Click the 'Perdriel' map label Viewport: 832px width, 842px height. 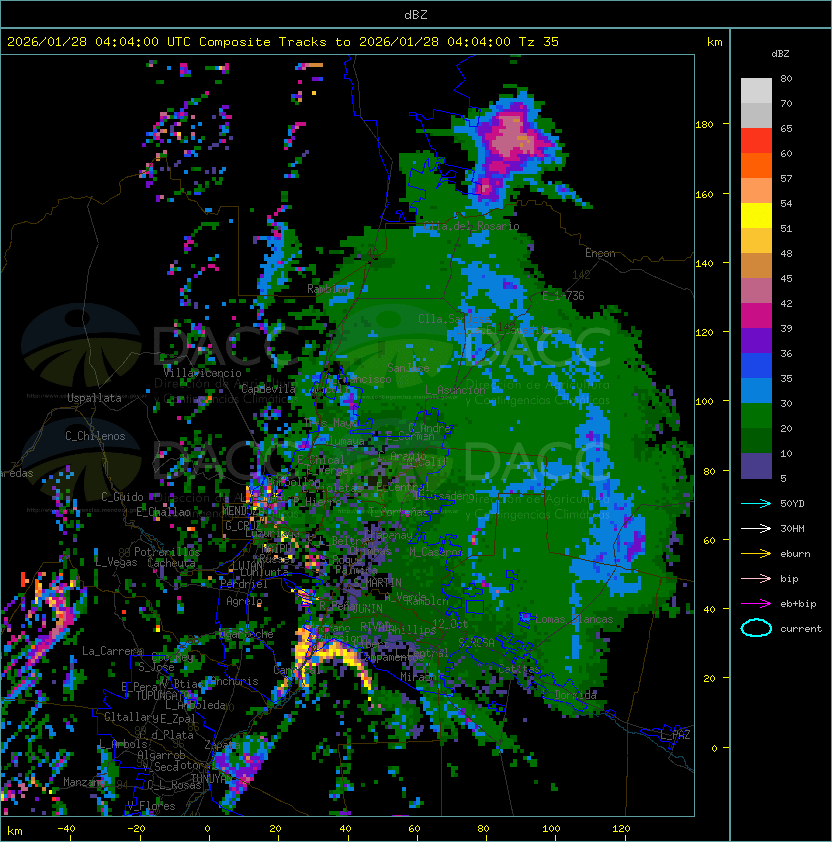pos(244,584)
